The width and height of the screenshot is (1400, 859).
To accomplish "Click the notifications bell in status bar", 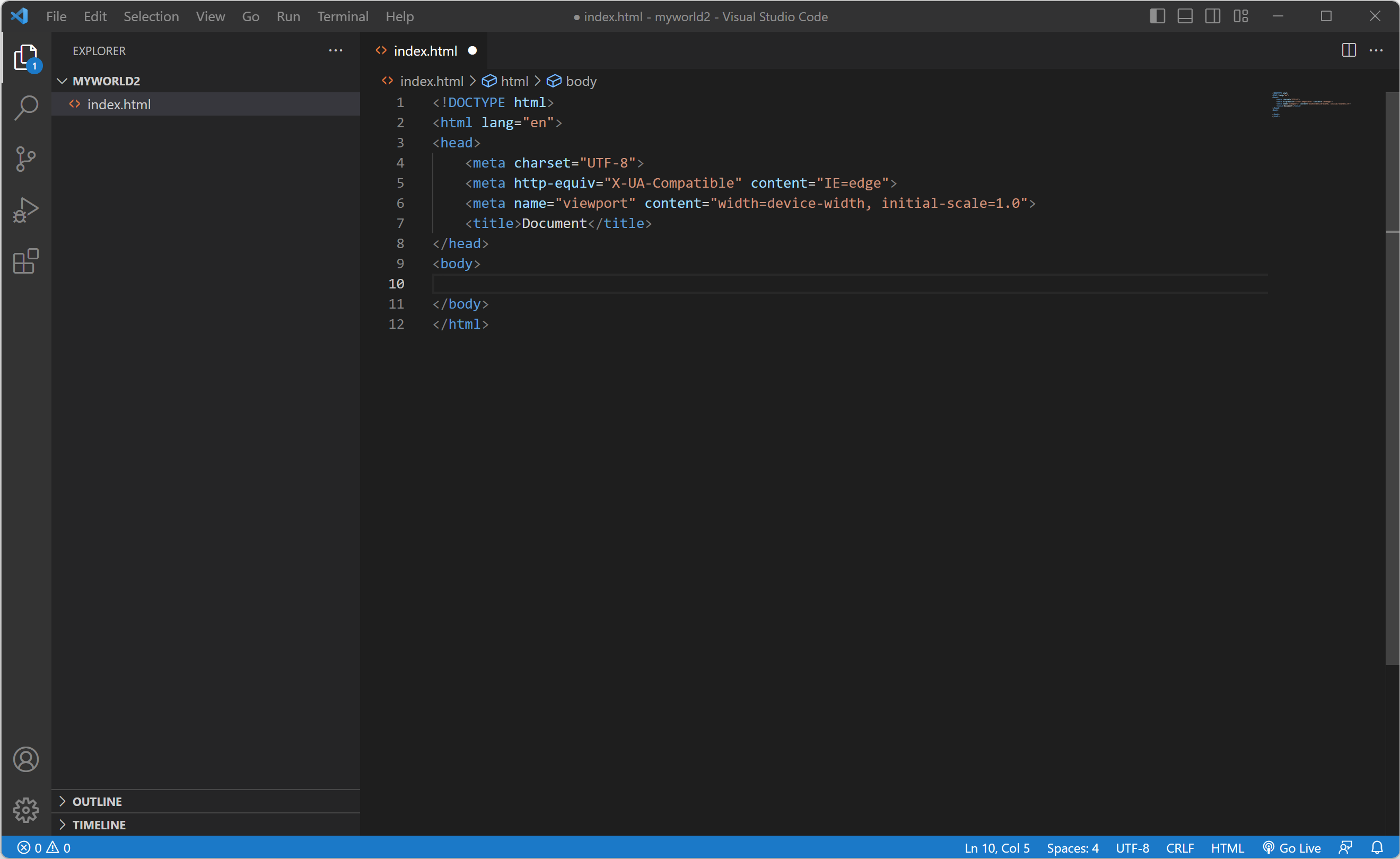I will (x=1377, y=848).
